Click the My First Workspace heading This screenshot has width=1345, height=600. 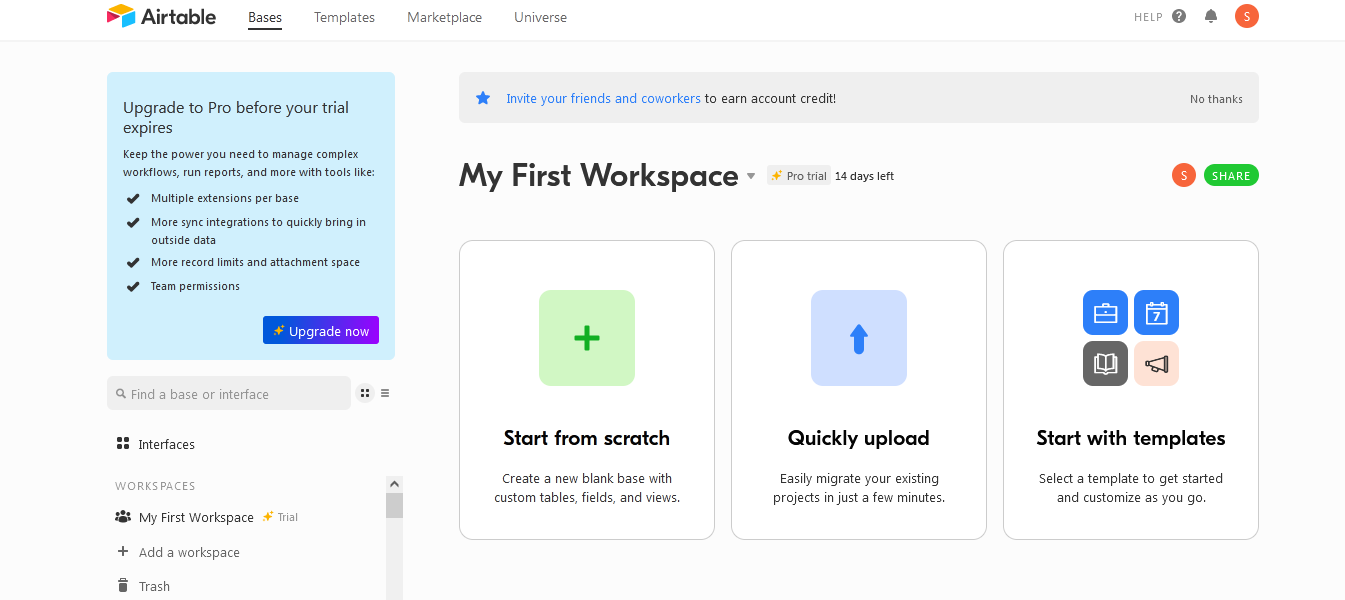pyautogui.click(x=599, y=175)
